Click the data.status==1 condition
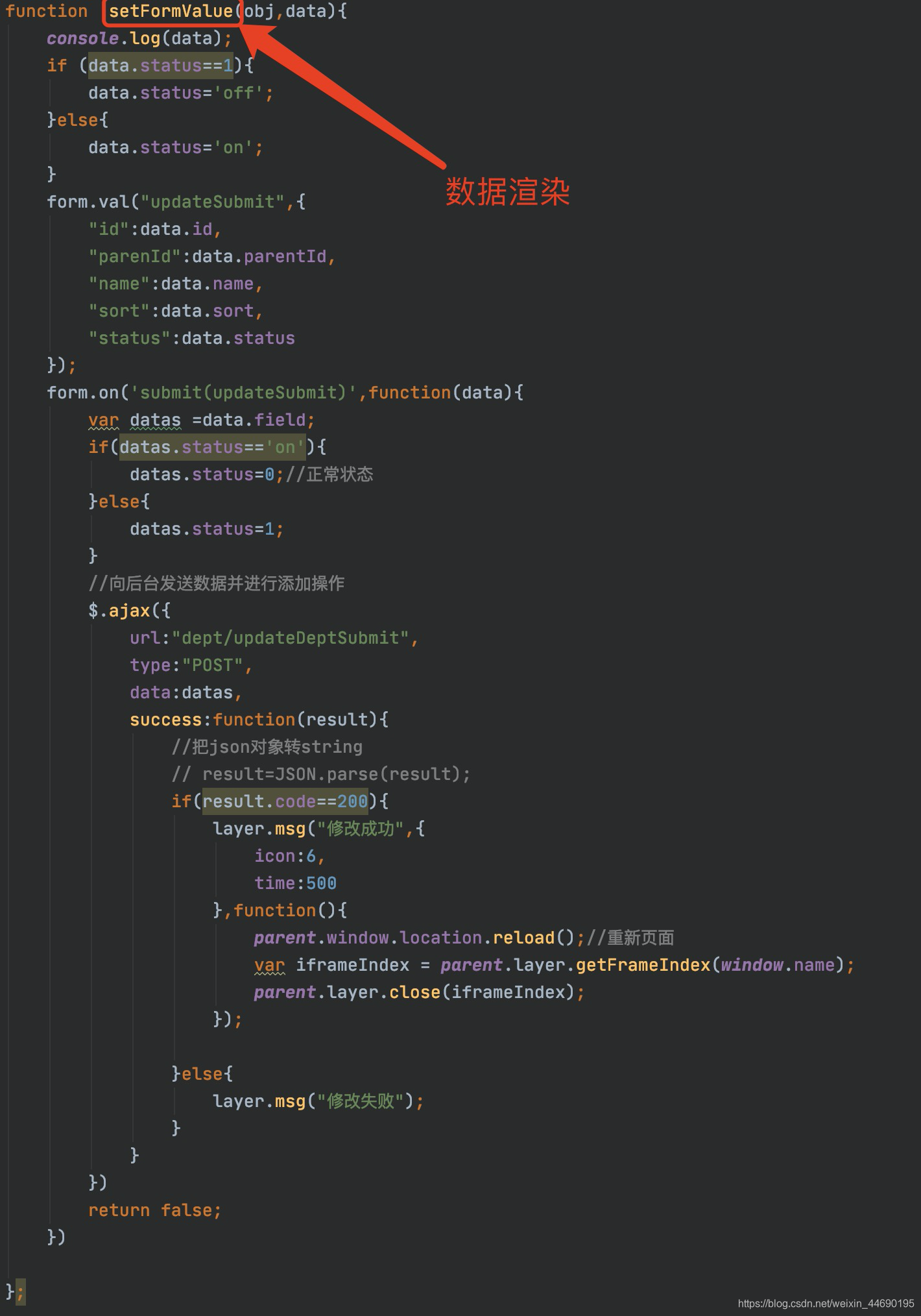Viewport: 921px width, 1316px height. (161, 66)
